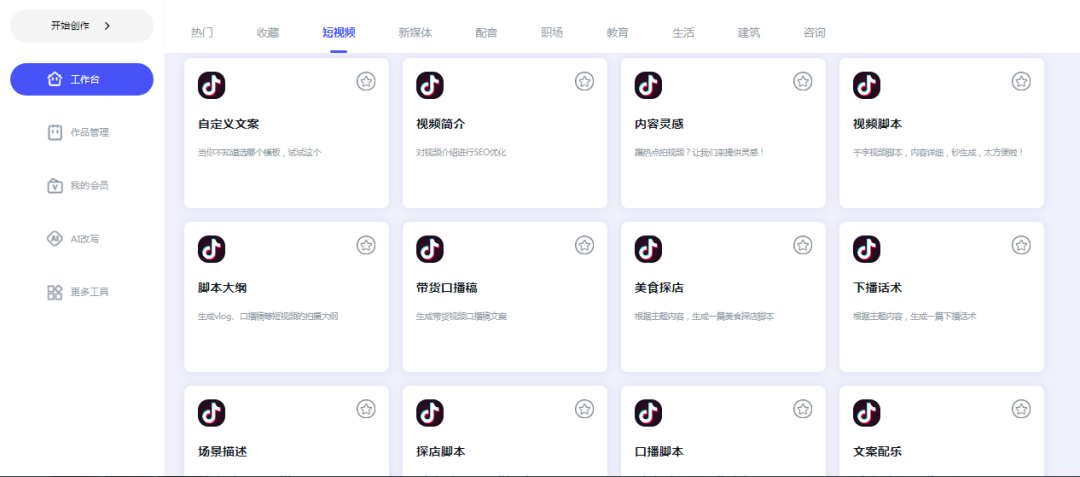Open the 脚本大纲 template title

coord(222,288)
